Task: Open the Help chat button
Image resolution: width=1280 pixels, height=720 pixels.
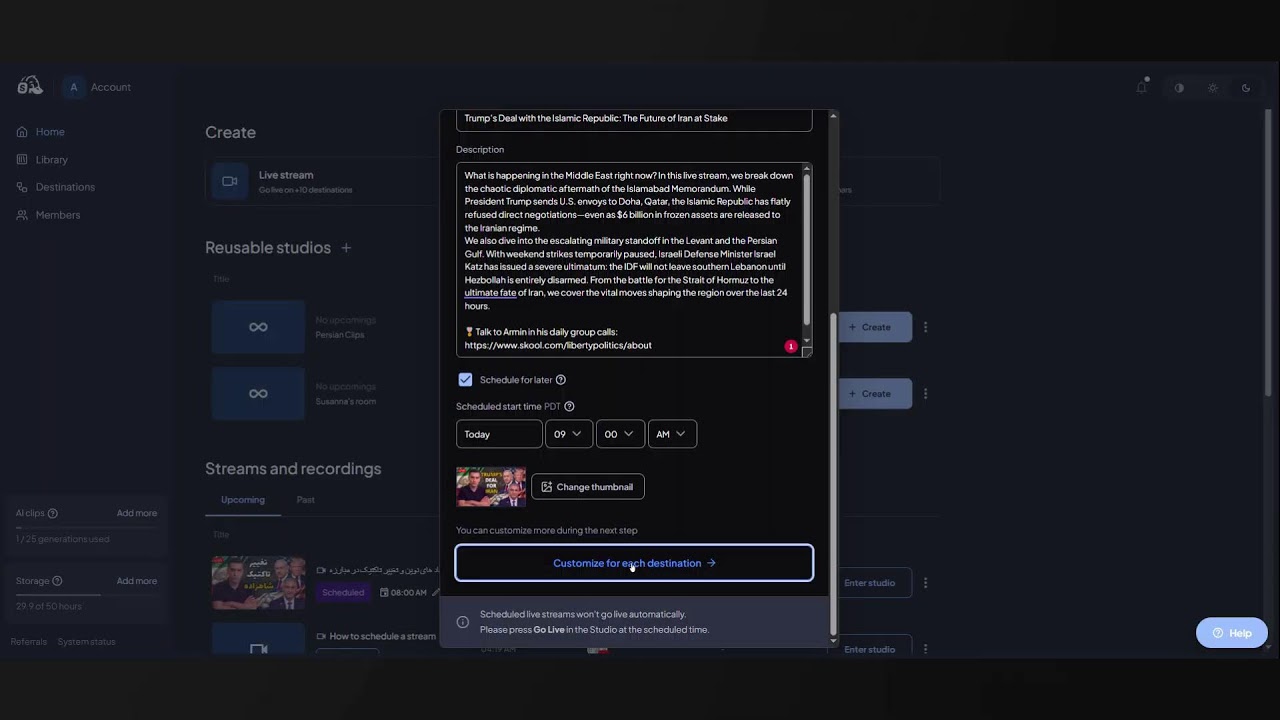Action: point(1231,633)
